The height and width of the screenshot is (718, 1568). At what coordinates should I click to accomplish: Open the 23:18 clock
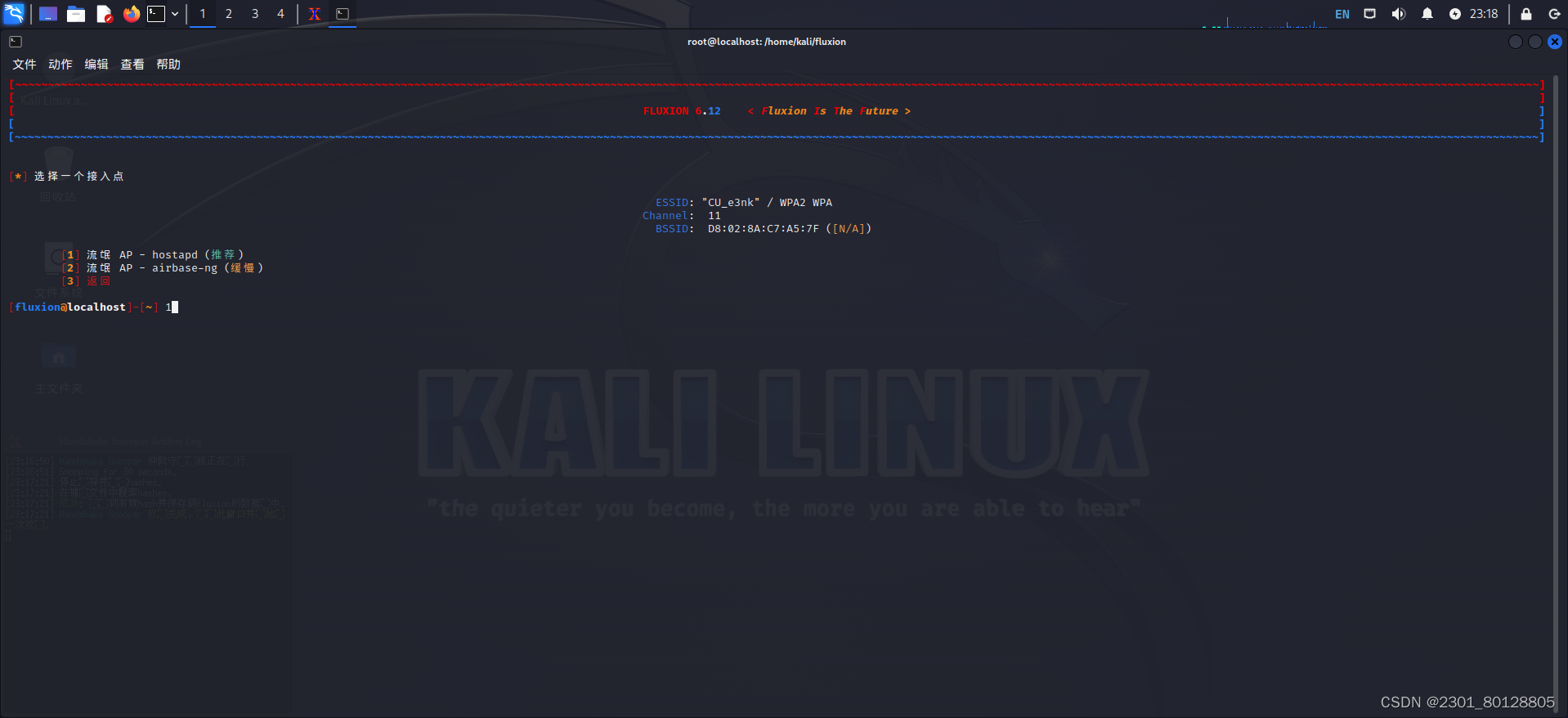1484,14
